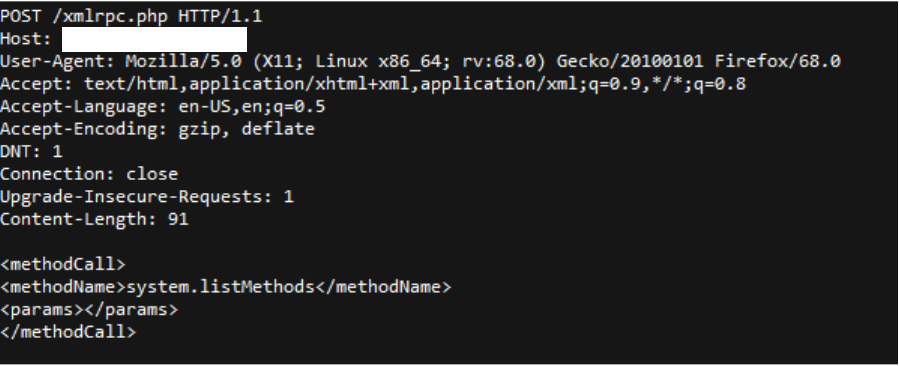Click the HTTP/1.1 protocol text
The image size is (899, 366).
coord(220,17)
